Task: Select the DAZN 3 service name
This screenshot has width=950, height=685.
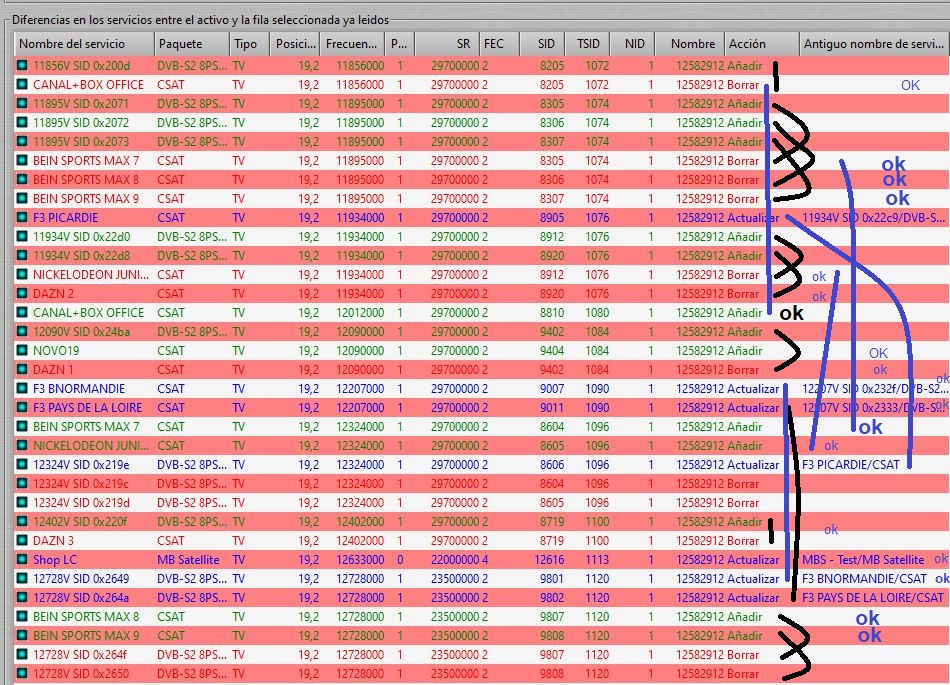Action: [x=53, y=540]
